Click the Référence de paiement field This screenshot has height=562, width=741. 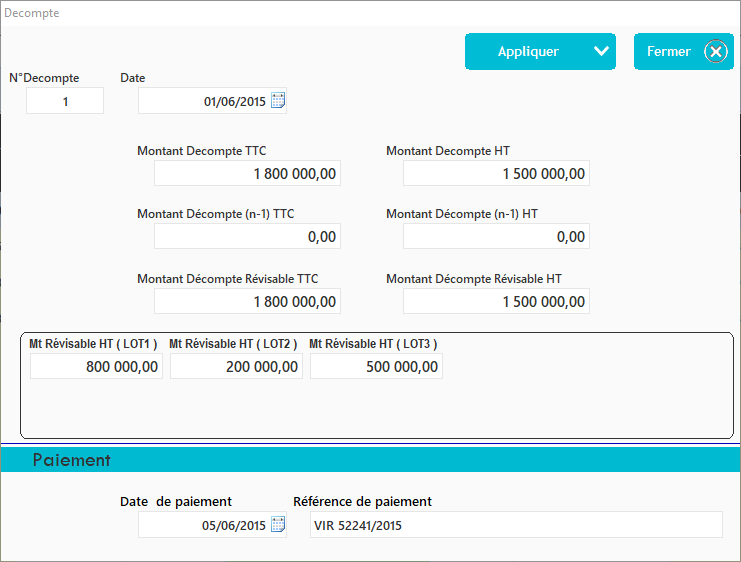(x=514, y=525)
